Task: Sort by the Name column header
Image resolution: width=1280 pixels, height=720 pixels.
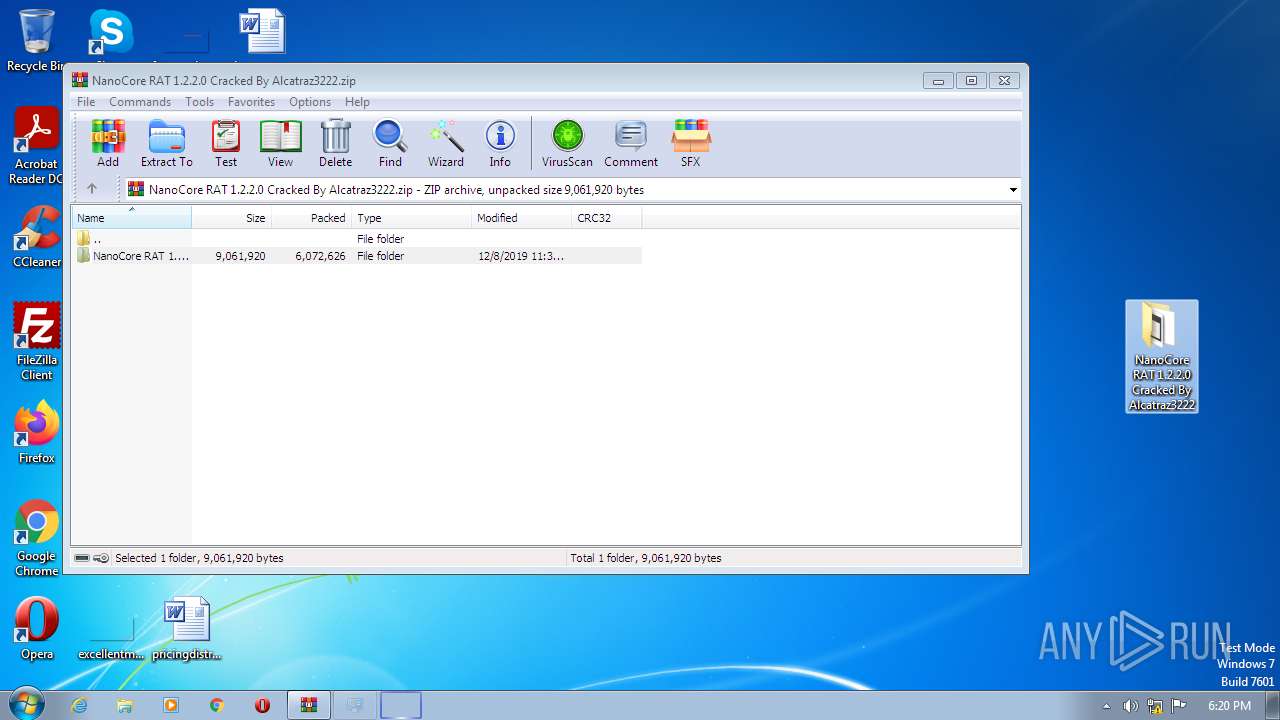Action: [x=131, y=218]
